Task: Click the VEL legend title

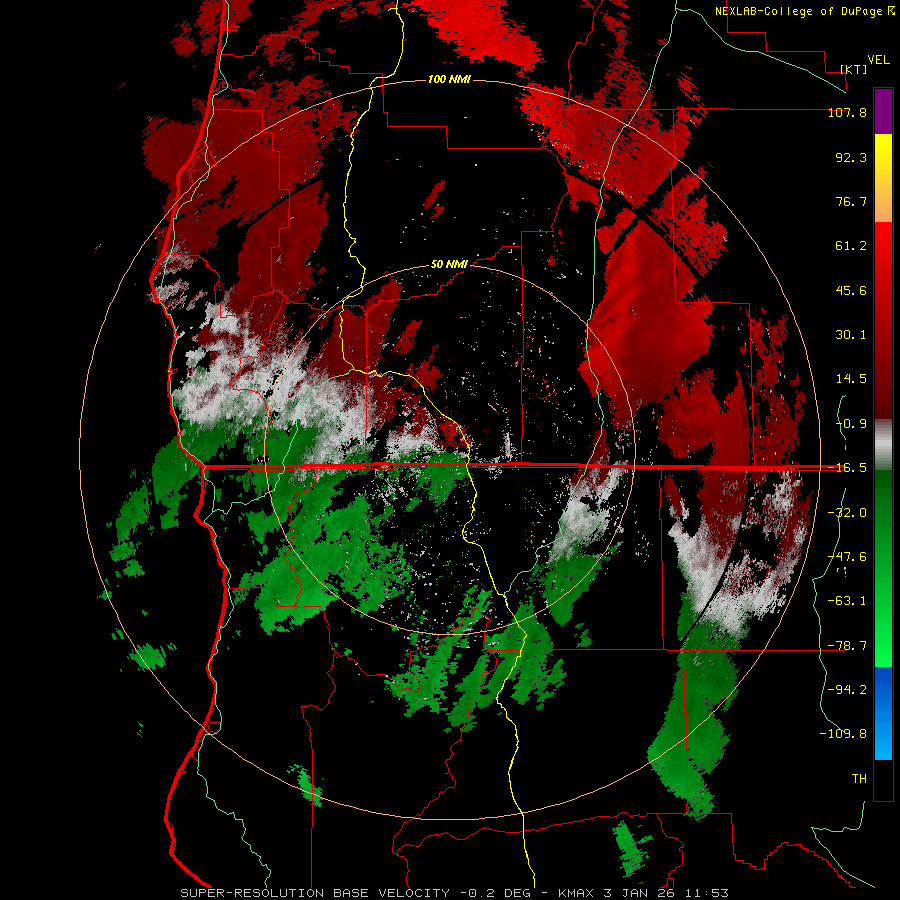Action: point(878,60)
